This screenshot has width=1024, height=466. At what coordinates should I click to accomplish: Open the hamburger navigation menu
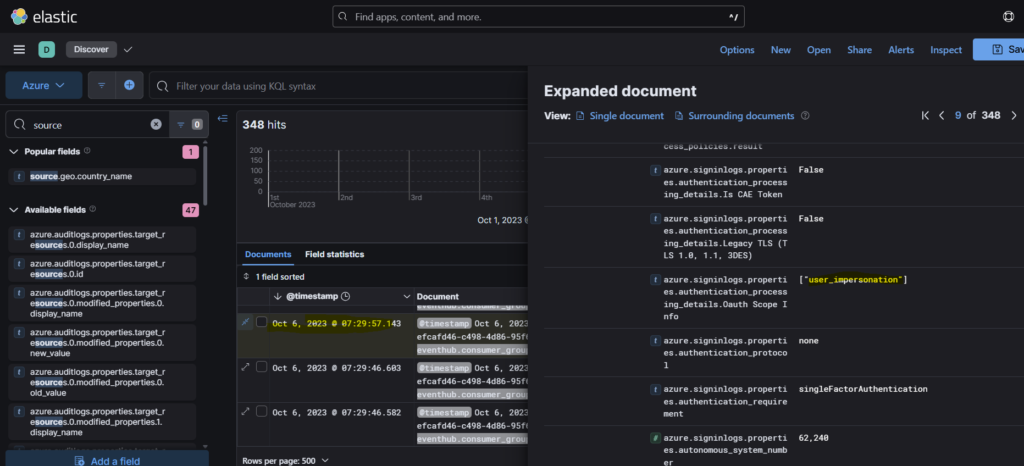pos(19,50)
